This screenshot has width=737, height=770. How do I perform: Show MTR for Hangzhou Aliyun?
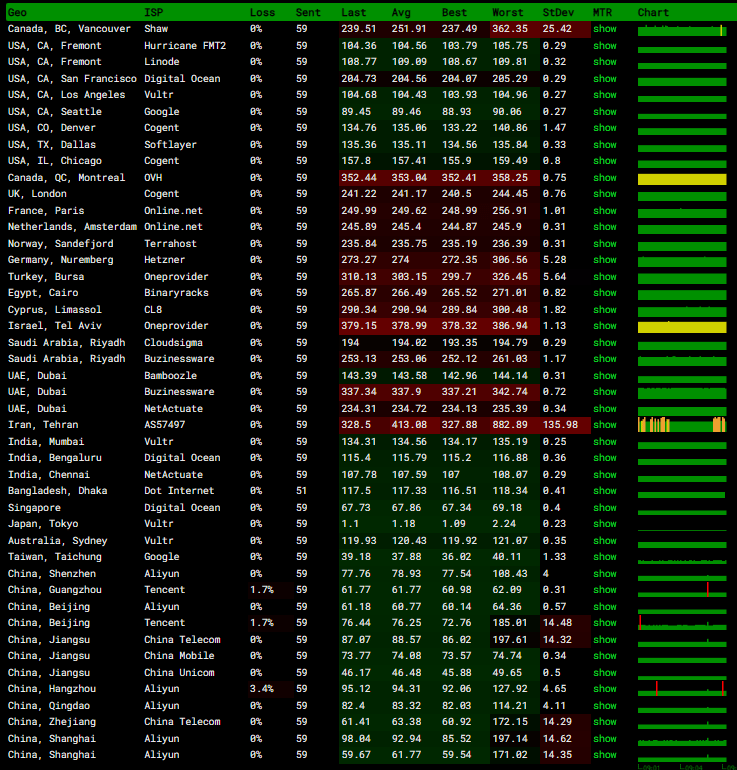(604, 689)
